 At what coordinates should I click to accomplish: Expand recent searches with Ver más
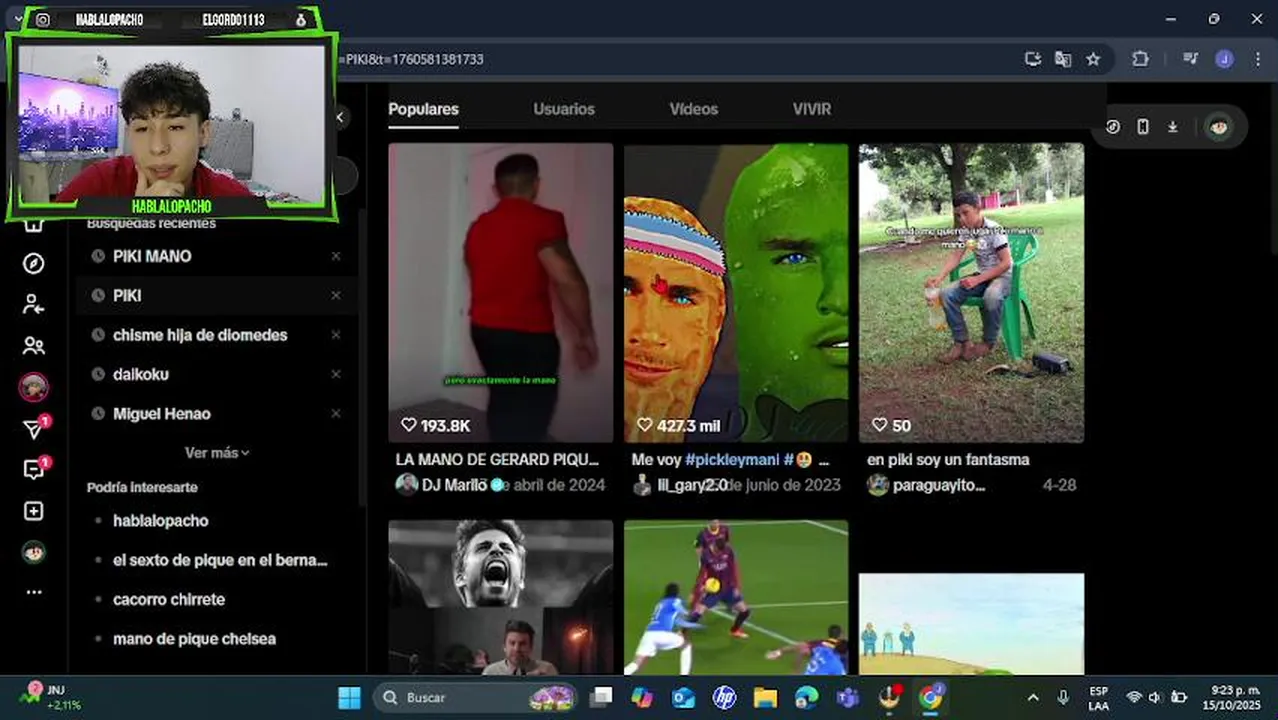pos(217,453)
